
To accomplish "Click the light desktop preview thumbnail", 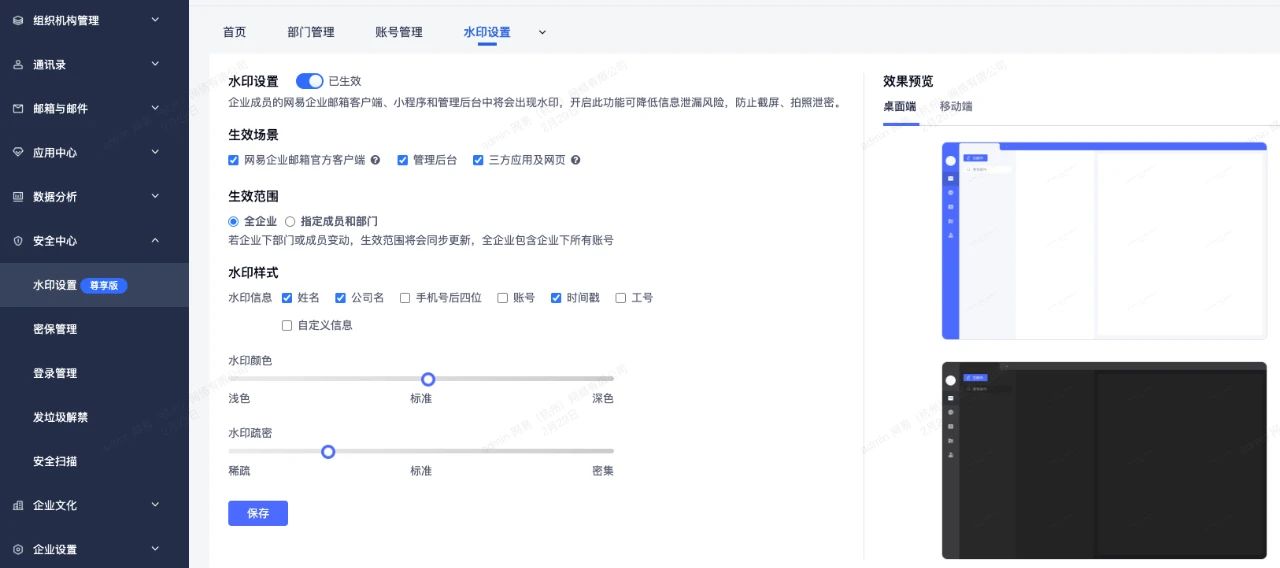I will coord(1104,241).
